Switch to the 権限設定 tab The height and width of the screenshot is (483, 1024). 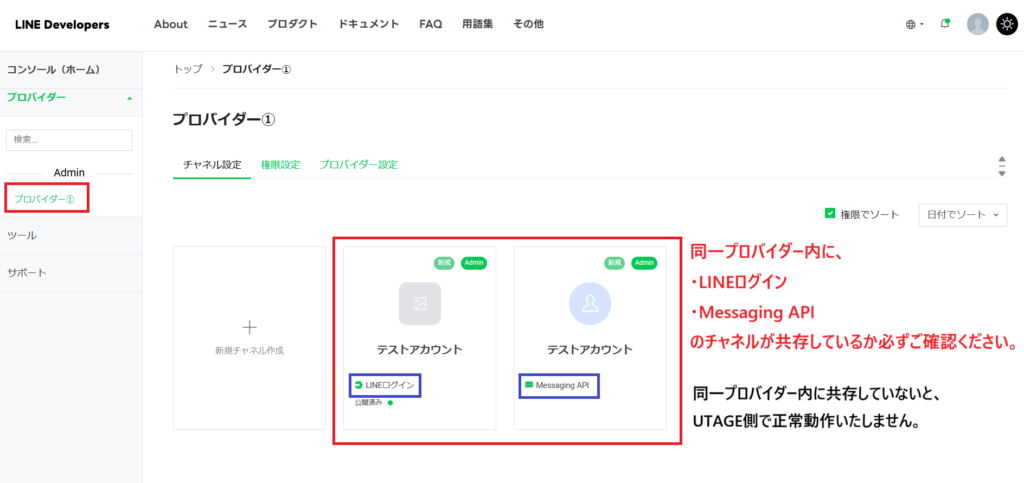(280, 165)
